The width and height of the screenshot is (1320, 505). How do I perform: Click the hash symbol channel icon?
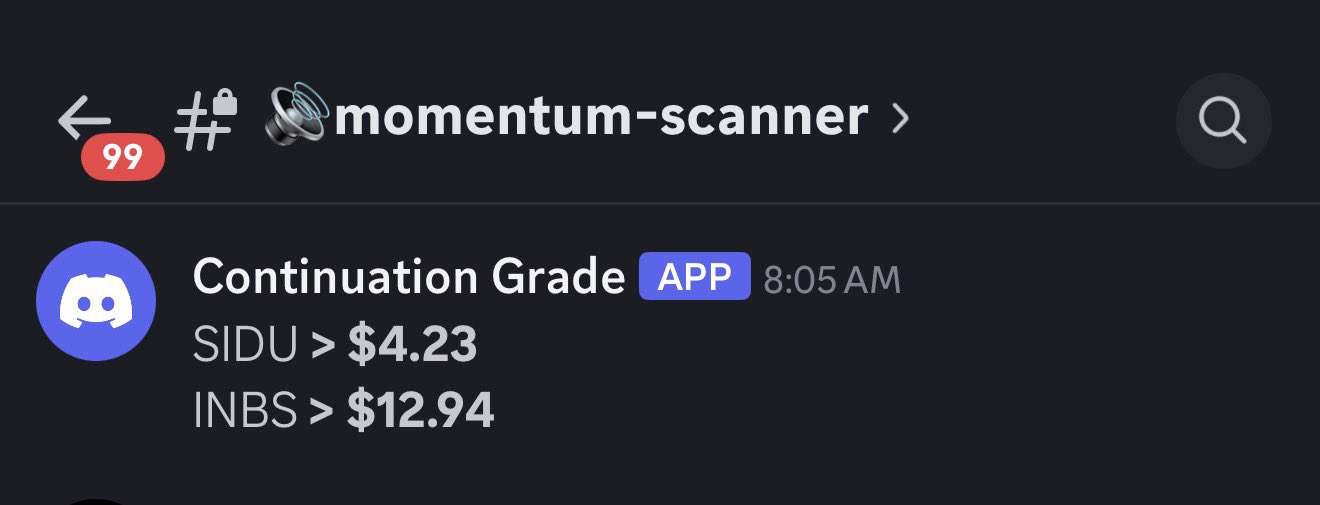198,124
